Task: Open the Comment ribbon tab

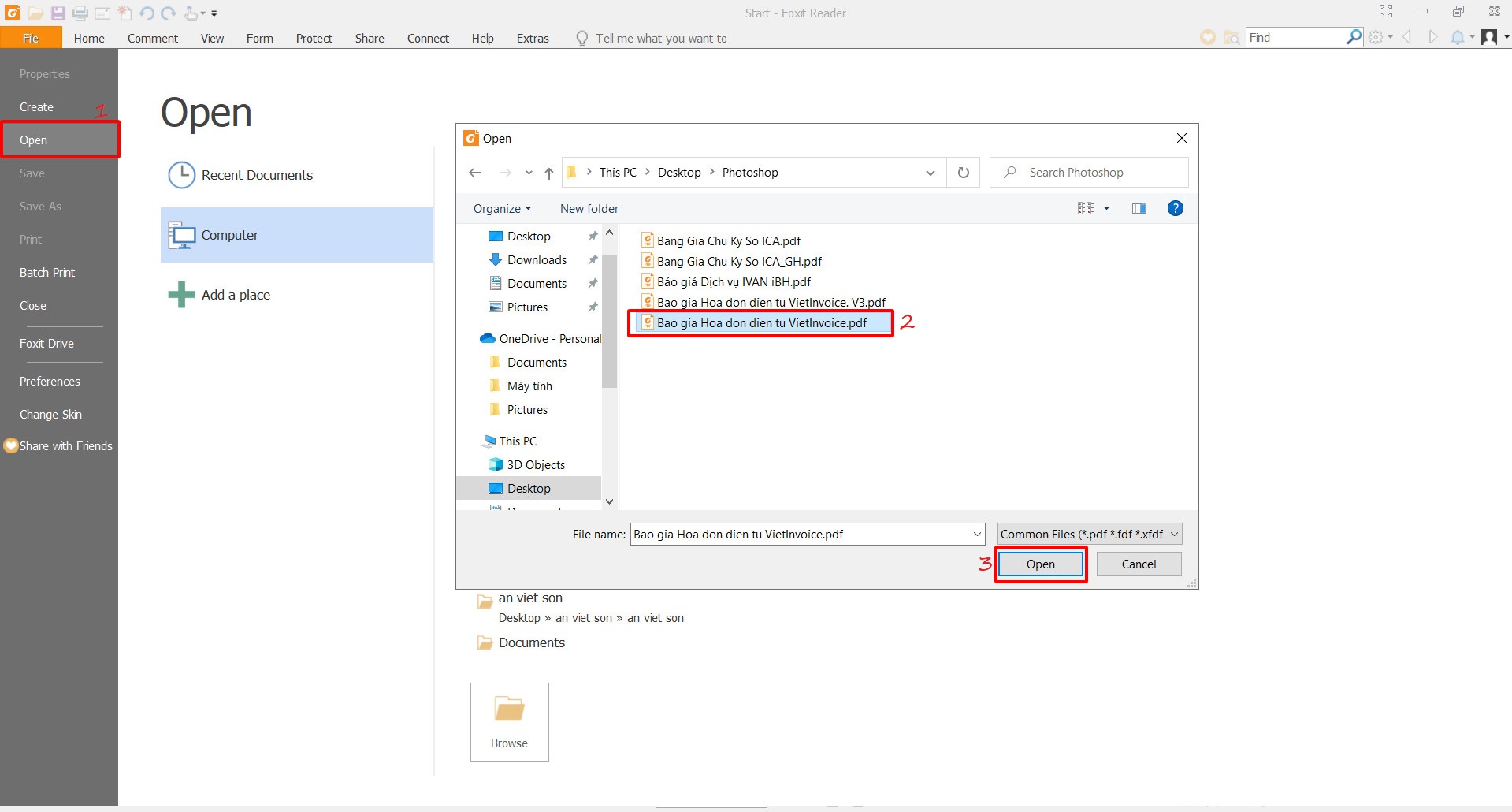Action: click(x=153, y=38)
